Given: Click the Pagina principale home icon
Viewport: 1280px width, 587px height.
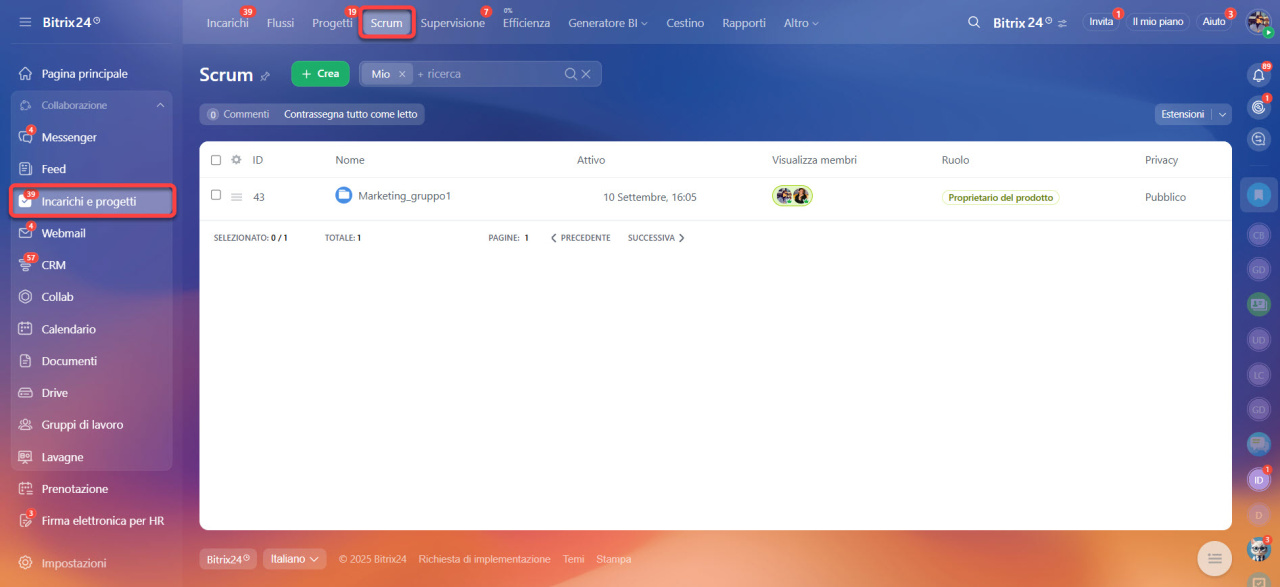Looking at the screenshot, I should (26, 74).
